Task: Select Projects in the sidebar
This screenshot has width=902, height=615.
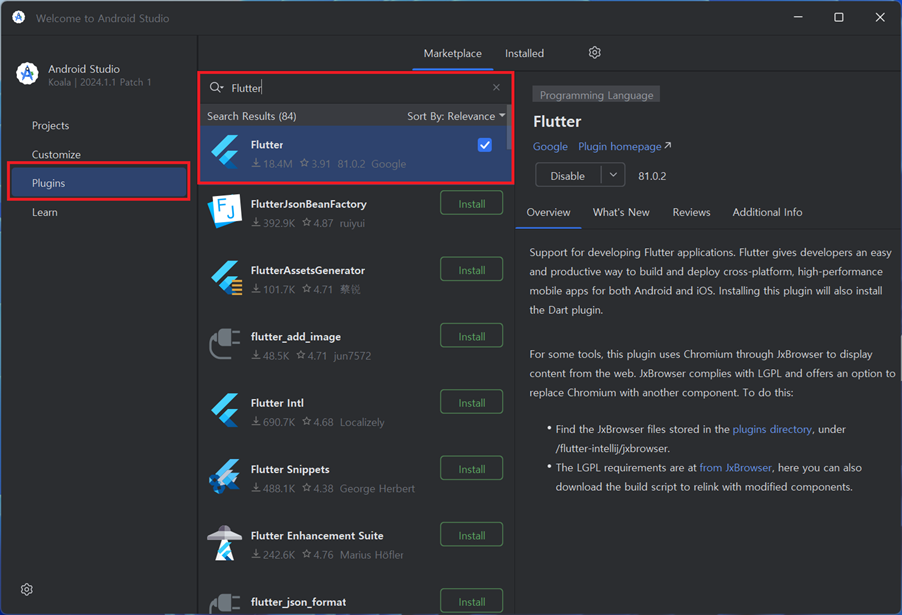Action: (51, 126)
